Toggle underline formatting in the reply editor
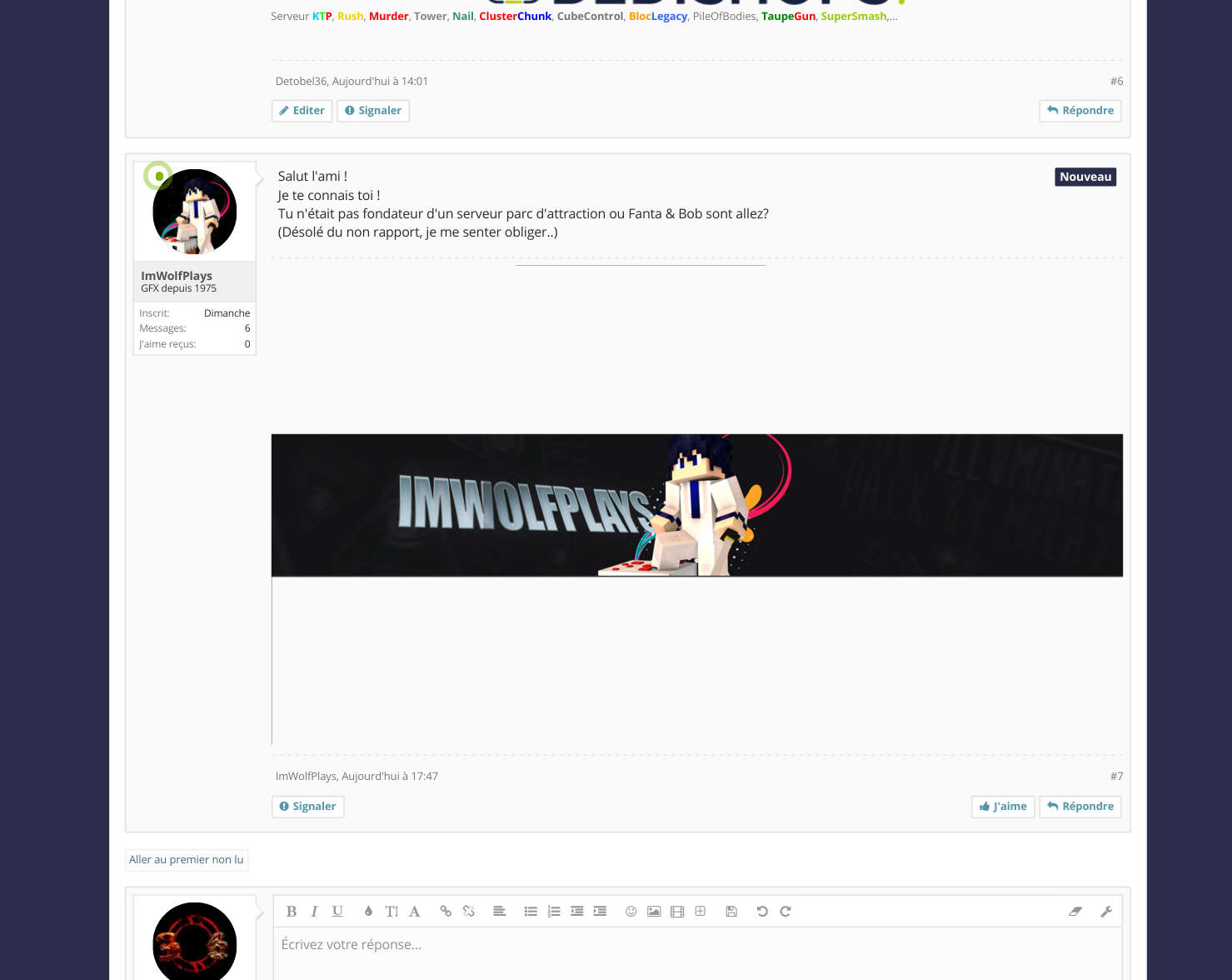 (x=337, y=912)
